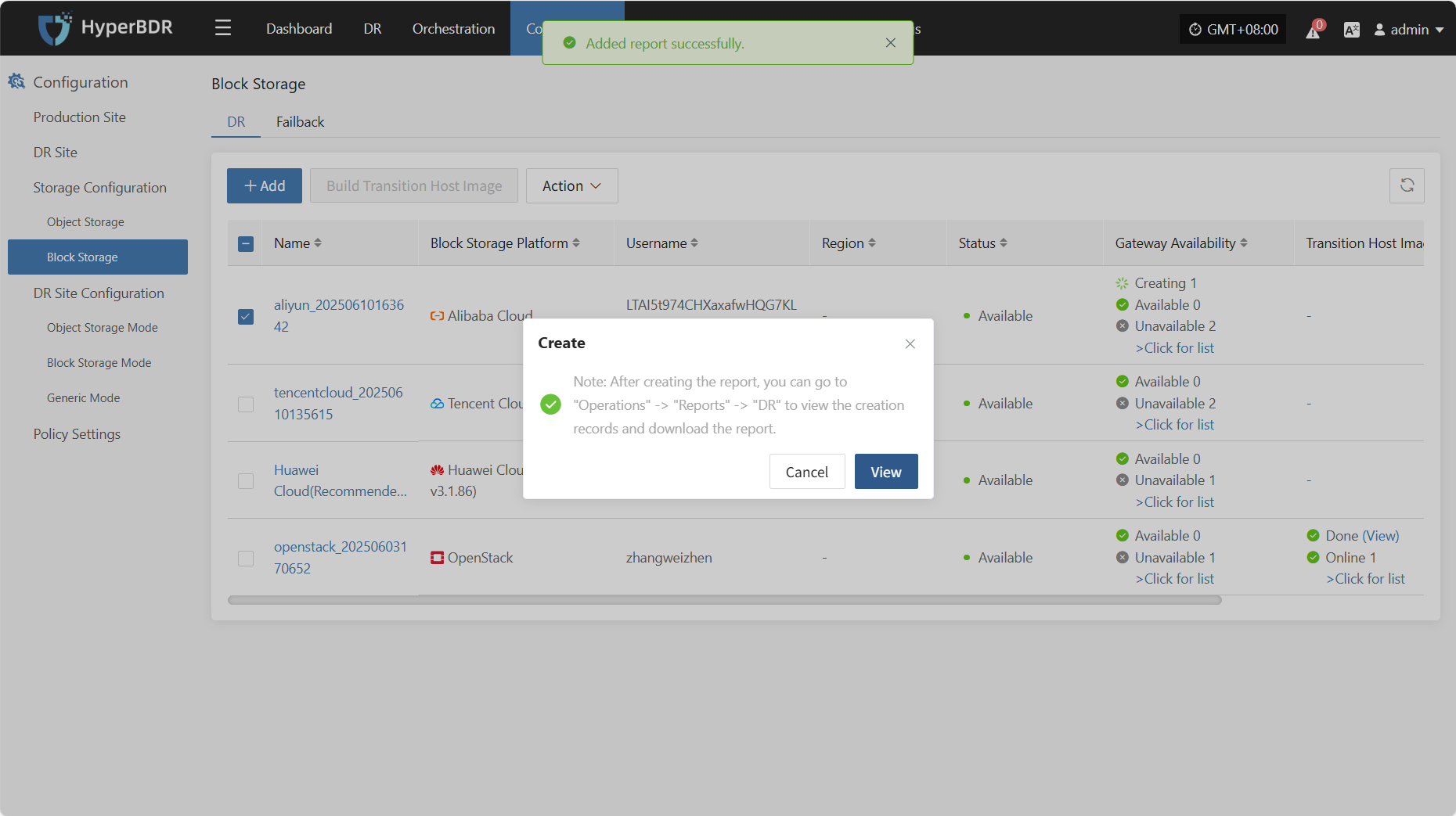The image size is (1456, 816).
Task: Click the Tencent Cloud platform icon
Action: point(437,404)
